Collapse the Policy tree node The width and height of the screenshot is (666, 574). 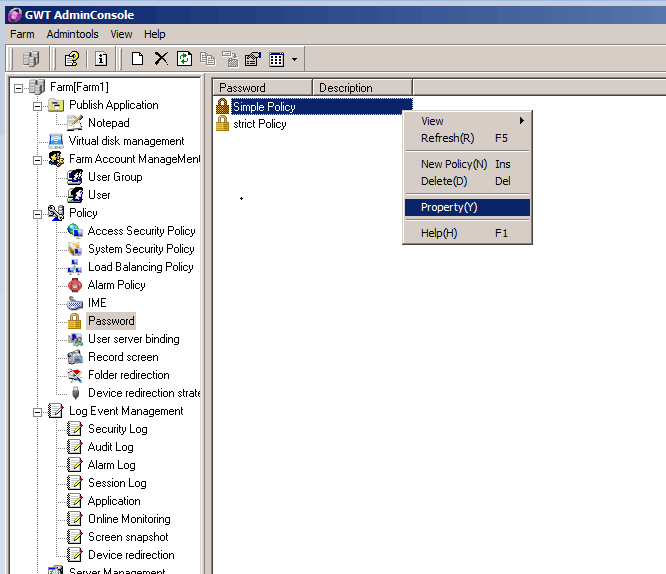pyautogui.click(x=37, y=213)
